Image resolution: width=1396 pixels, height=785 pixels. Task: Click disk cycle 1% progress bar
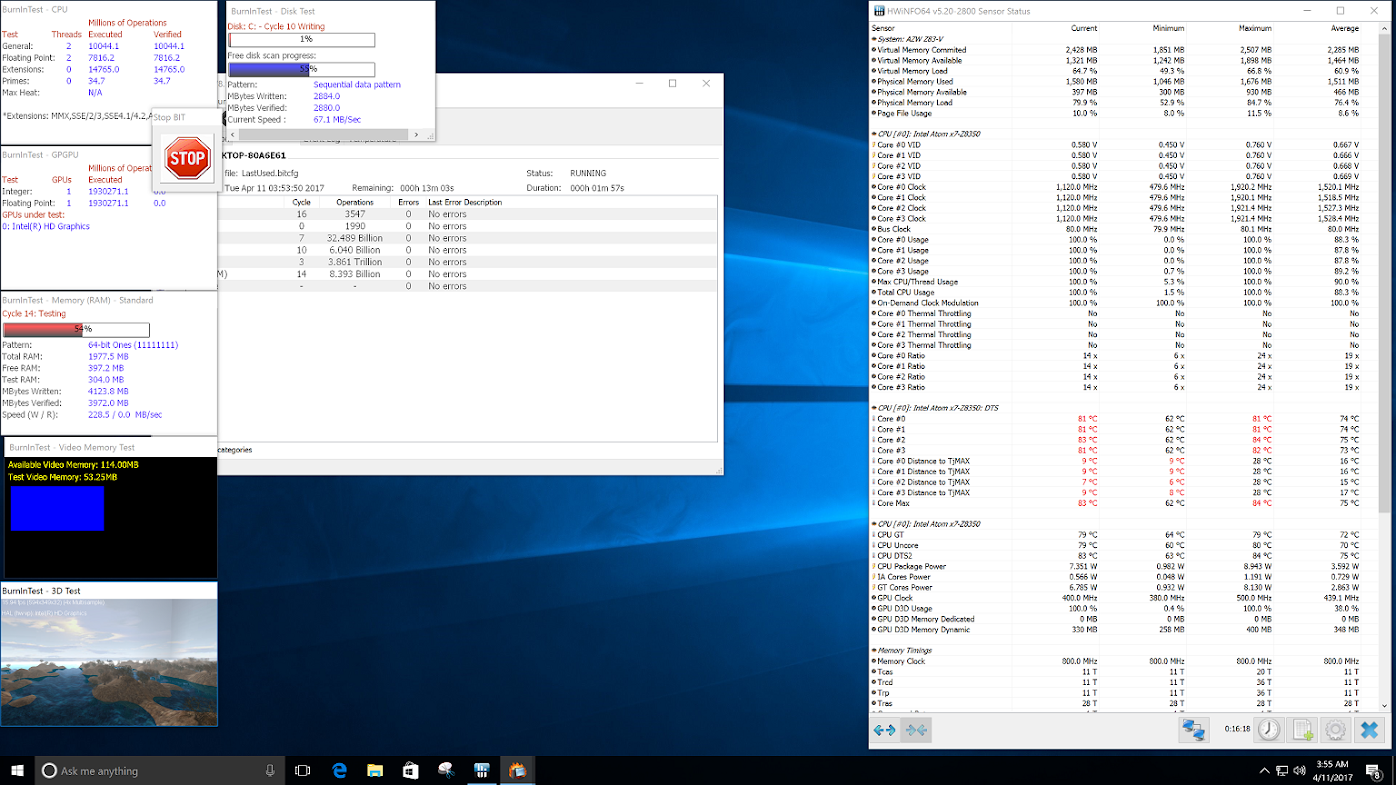tap(302, 40)
